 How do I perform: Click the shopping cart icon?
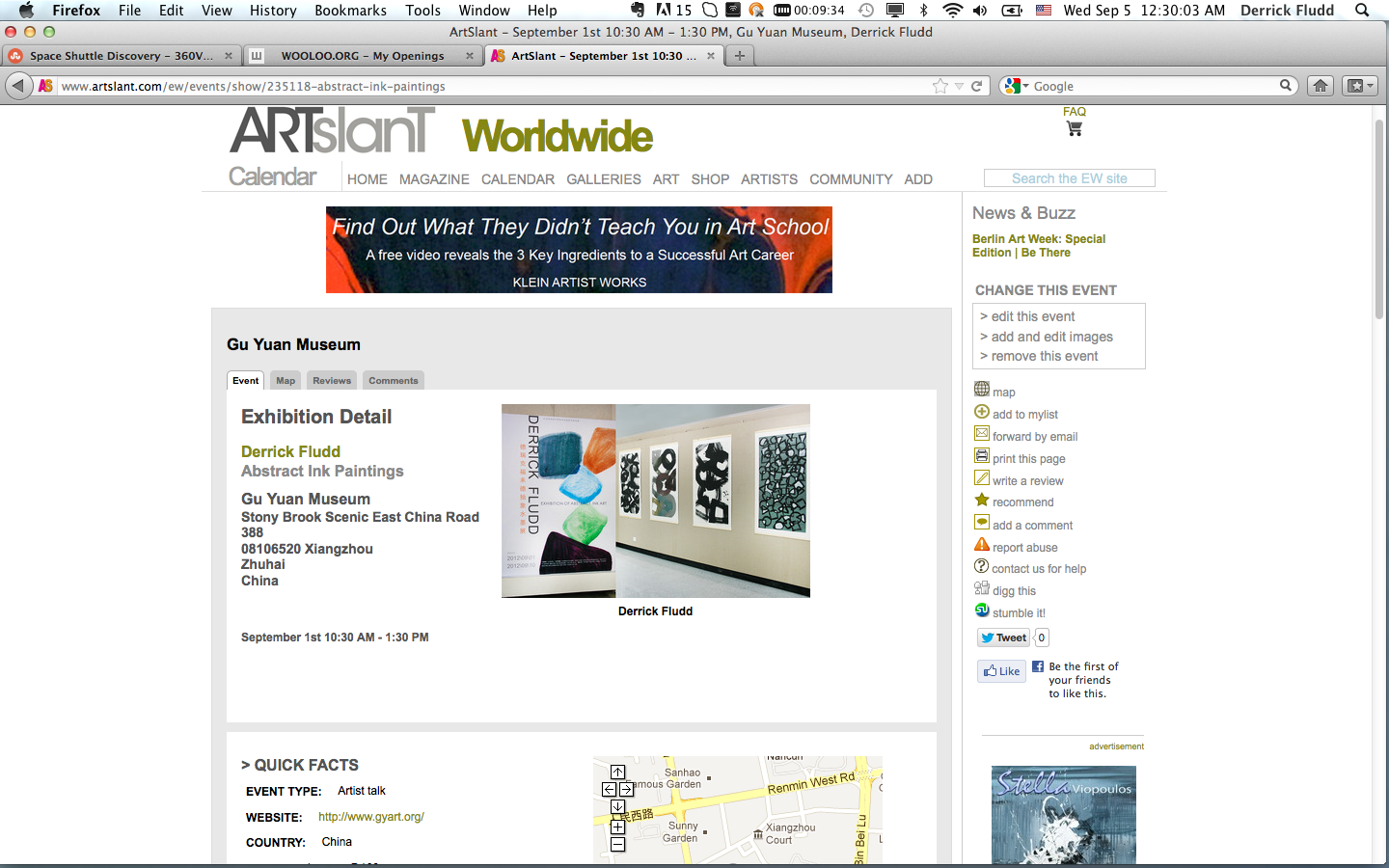click(1074, 129)
